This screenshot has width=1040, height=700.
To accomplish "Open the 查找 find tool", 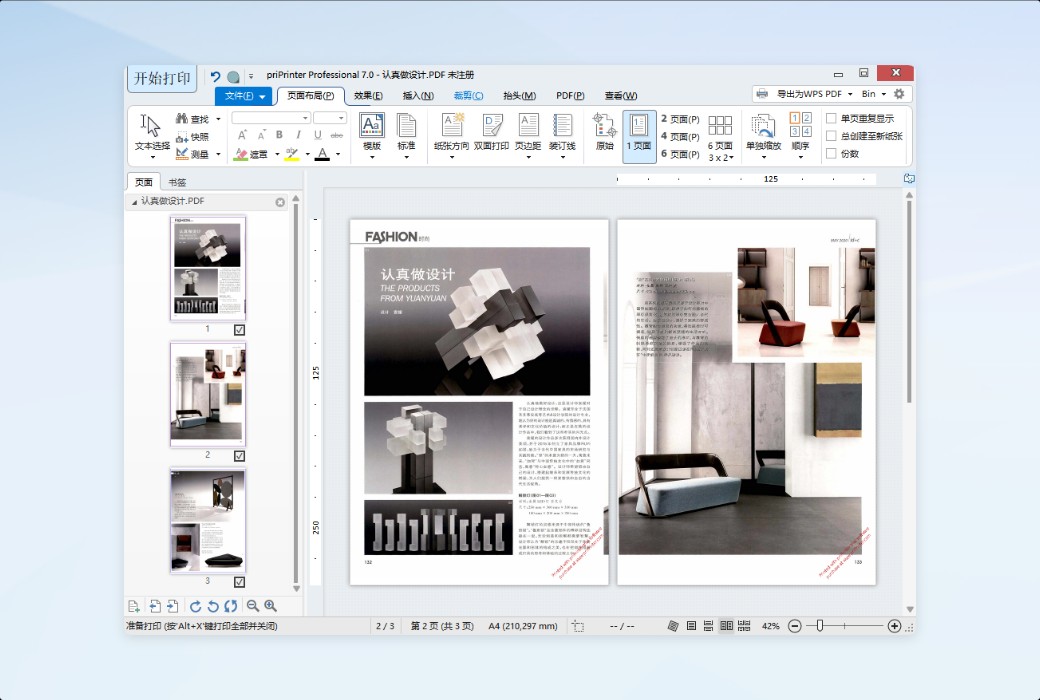I will 193,119.
